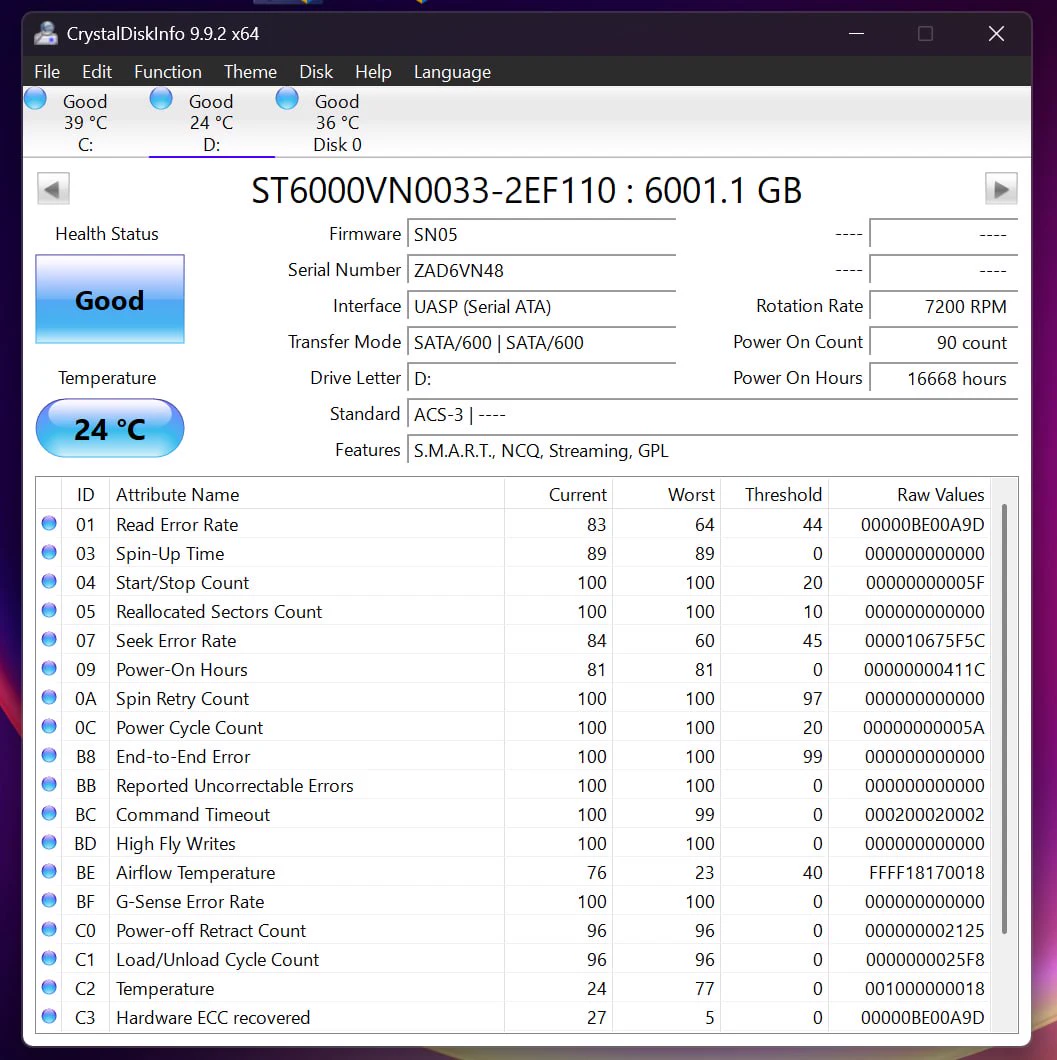The width and height of the screenshot is (1057, 1060).
Task: Click the Threshold column header
Action: coord(775,494)
